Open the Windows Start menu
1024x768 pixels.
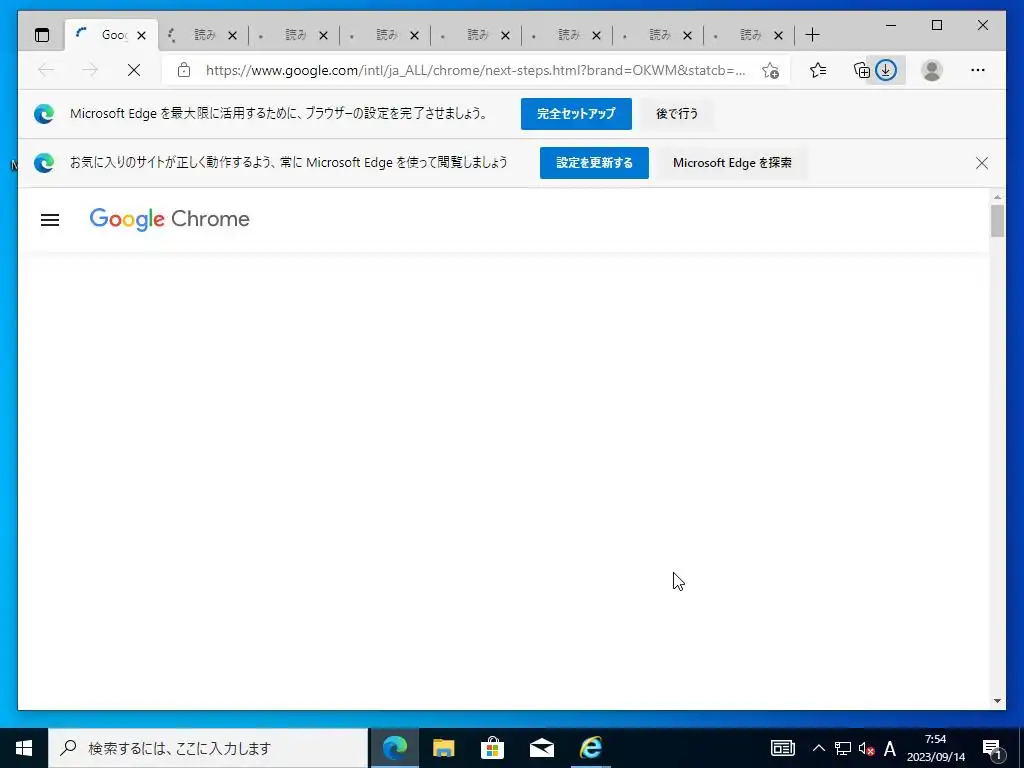coord(24,748)
